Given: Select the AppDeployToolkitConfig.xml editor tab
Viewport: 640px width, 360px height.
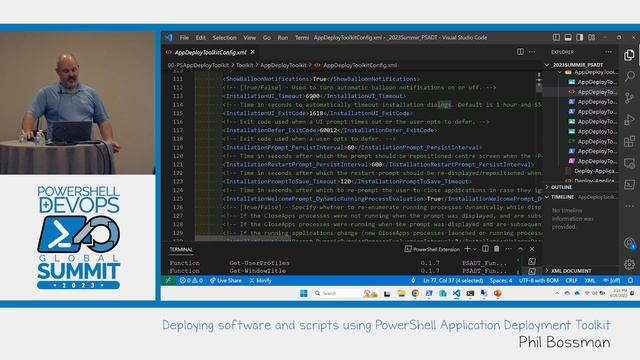Looking at the screenshot, I should (x=211, y=52).
